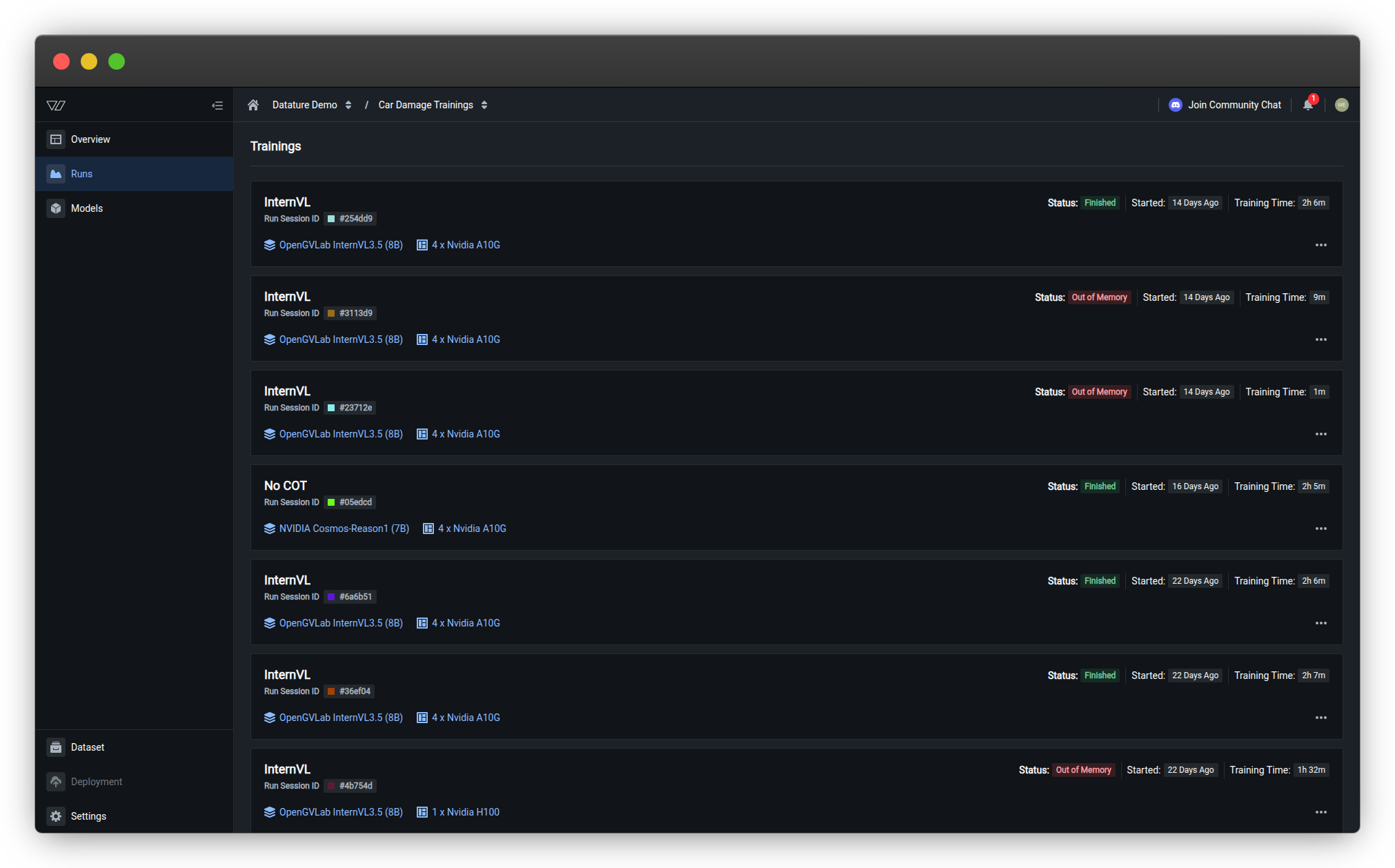
Task: Open the notifications bell
Action: coord(1307,105)
